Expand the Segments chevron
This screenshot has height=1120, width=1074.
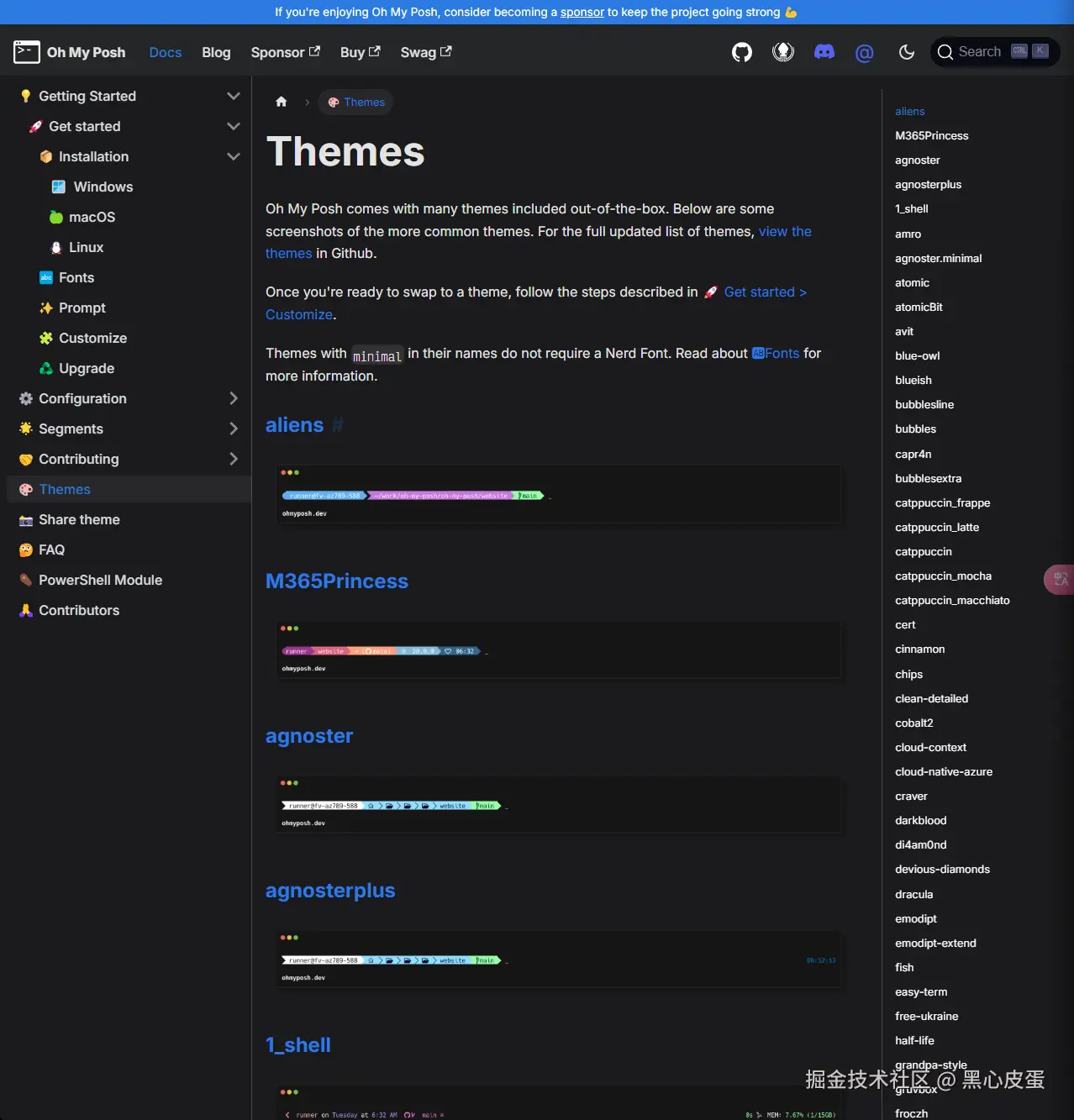[x=234, y=429]
